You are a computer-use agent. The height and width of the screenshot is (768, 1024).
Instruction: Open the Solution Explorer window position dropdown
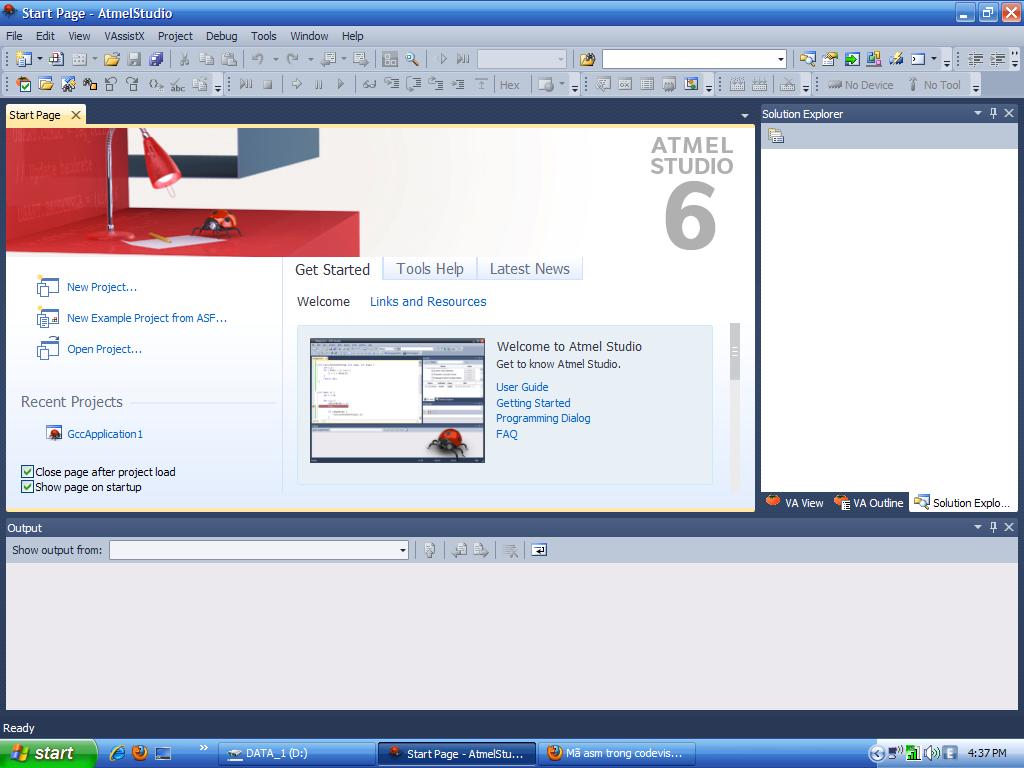[978, 113]
